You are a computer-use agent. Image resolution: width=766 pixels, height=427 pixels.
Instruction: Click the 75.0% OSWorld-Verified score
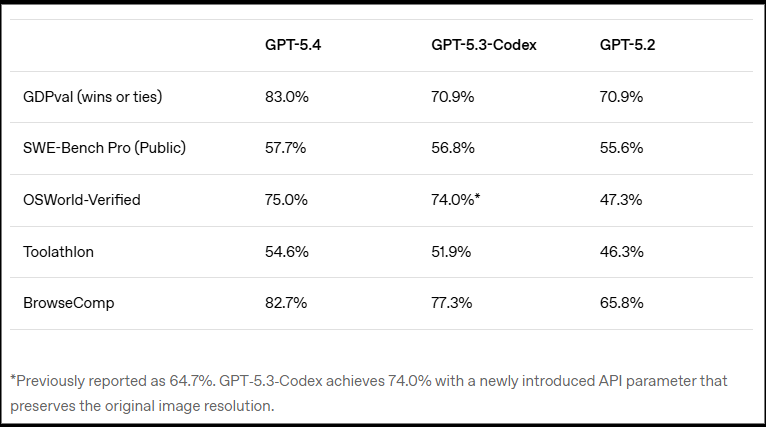coord(285,200)
